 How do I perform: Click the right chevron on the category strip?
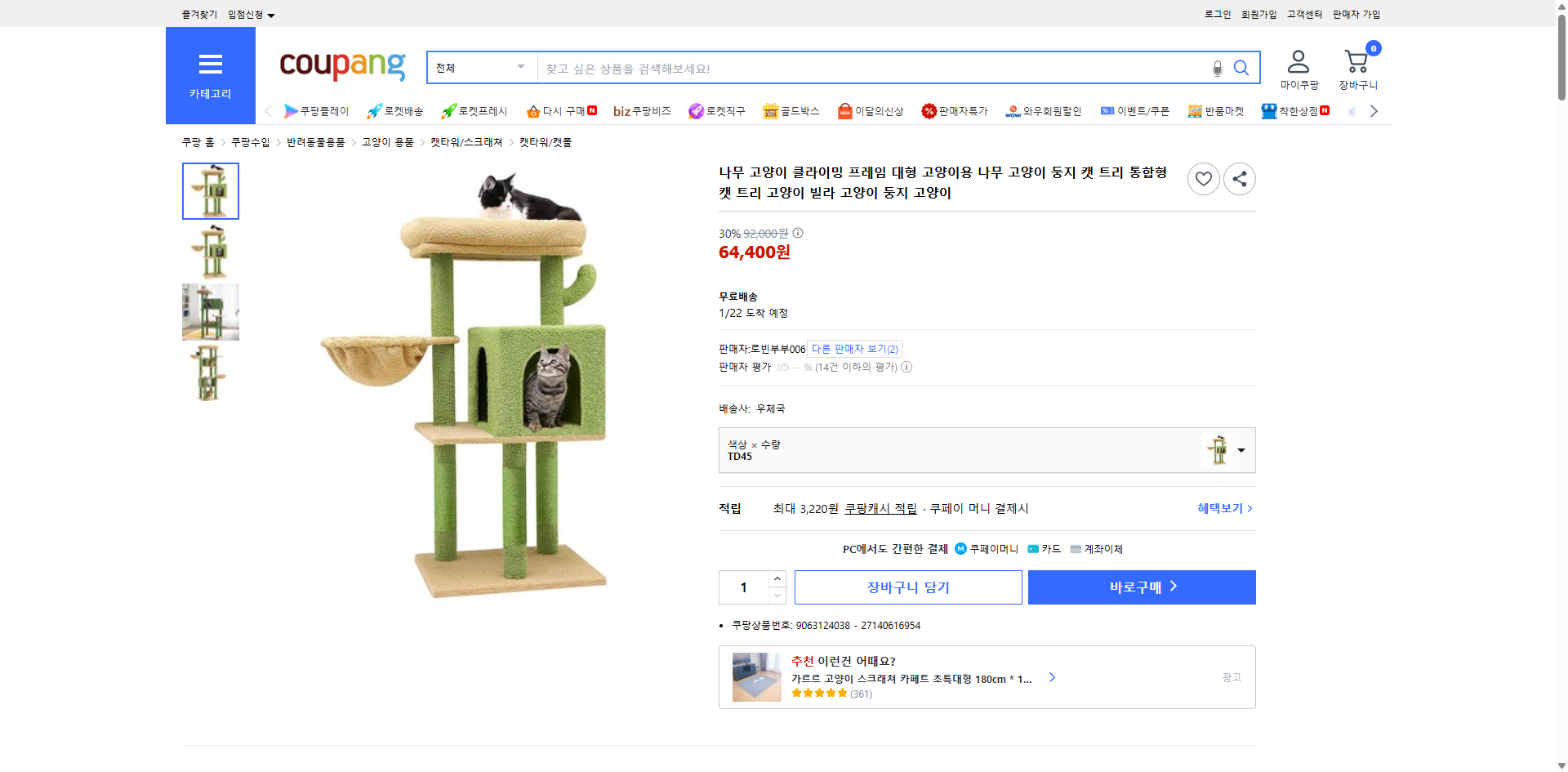tap(1374, 110)
